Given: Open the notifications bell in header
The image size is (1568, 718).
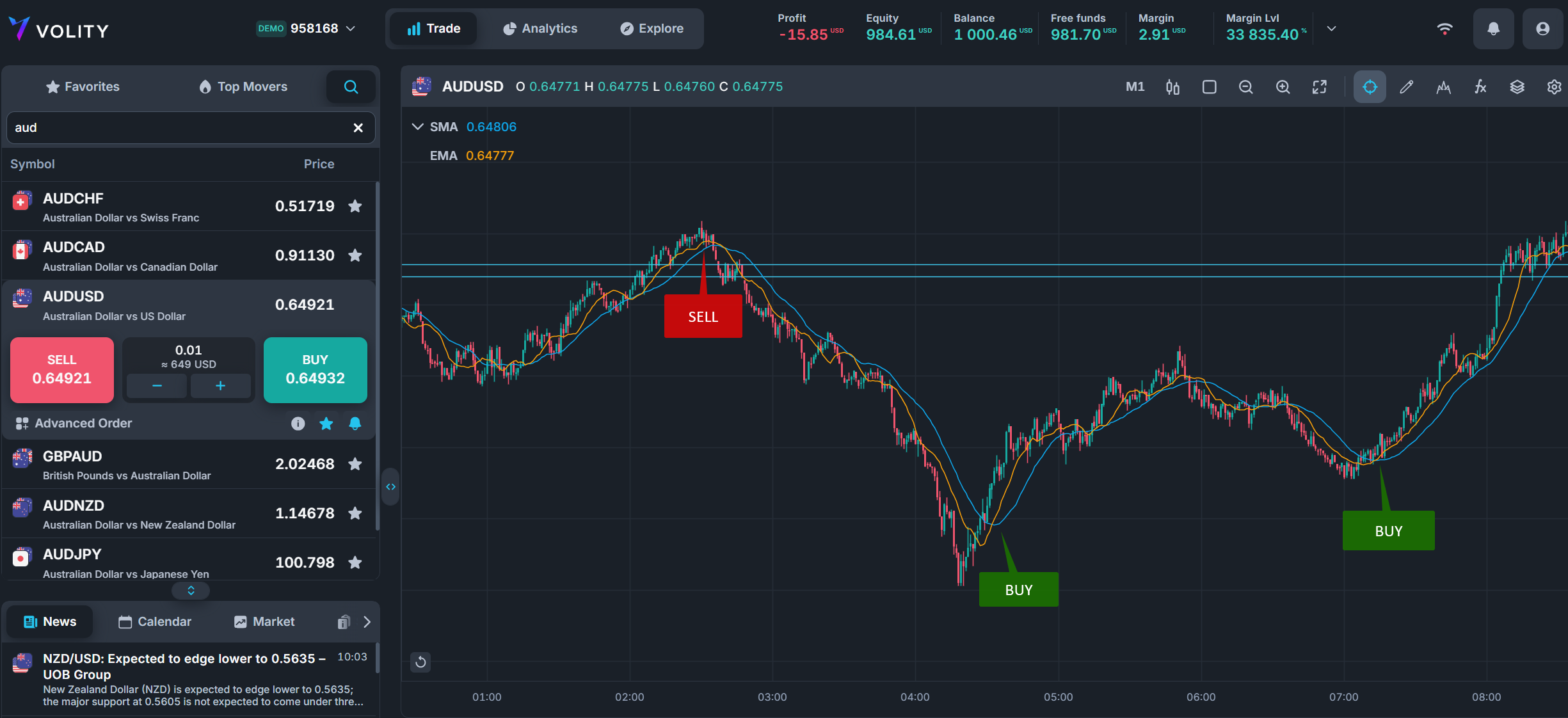Looking at the screenshot, I should click(x=1493, y=29).
